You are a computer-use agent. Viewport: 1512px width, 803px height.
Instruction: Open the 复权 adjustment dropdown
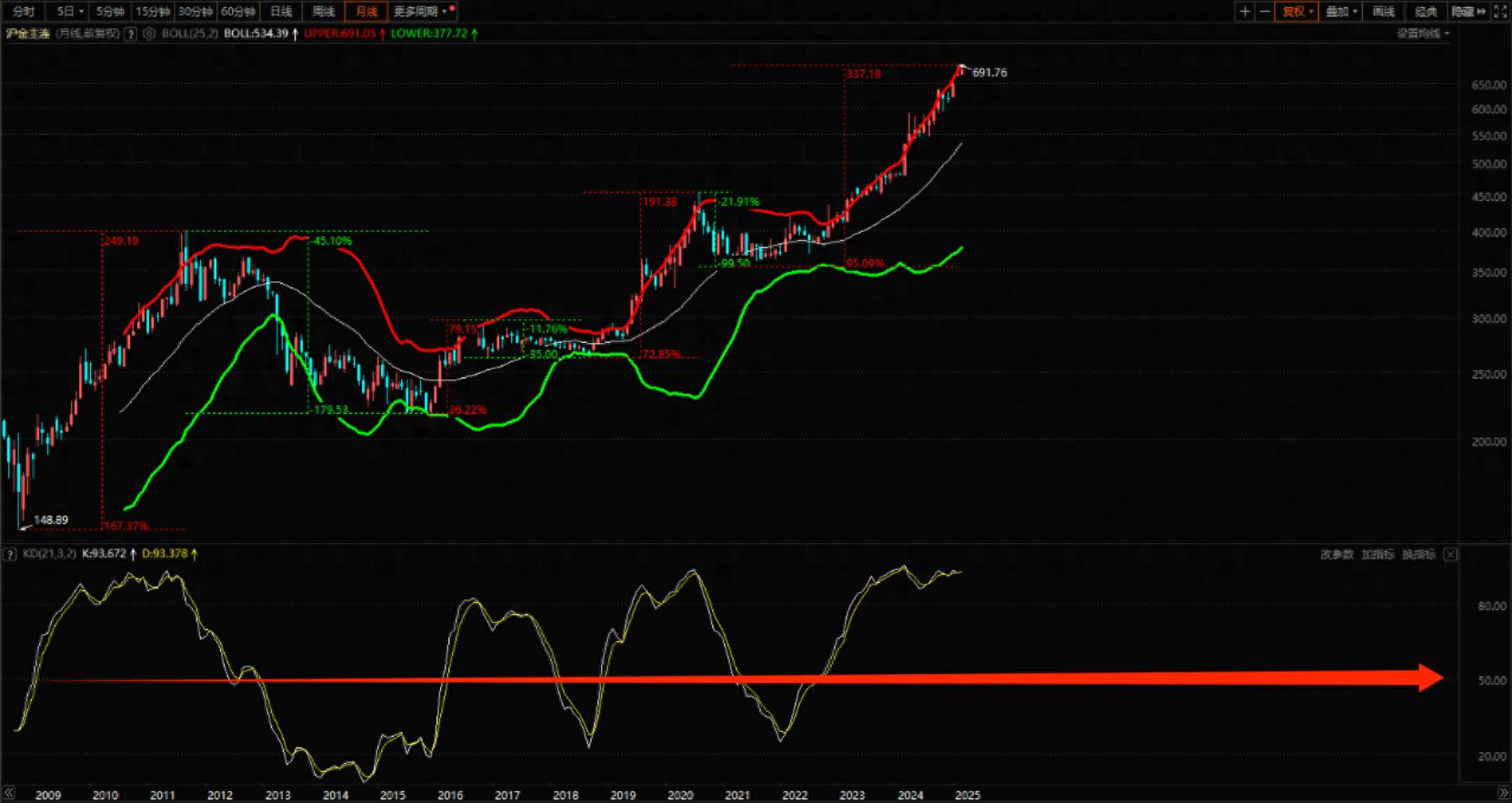(x=1297, y=11)
